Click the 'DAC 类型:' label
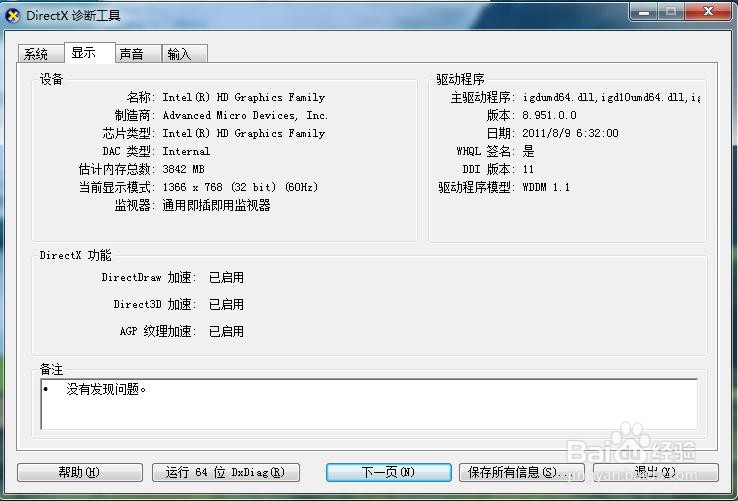The image size is (738, 501). coord(128,151)
